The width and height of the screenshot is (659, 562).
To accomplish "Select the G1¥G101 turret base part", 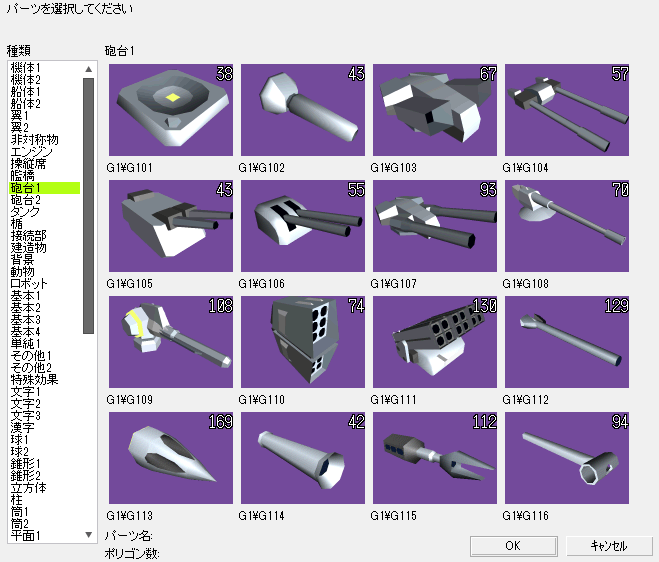I will pos(171,110).
